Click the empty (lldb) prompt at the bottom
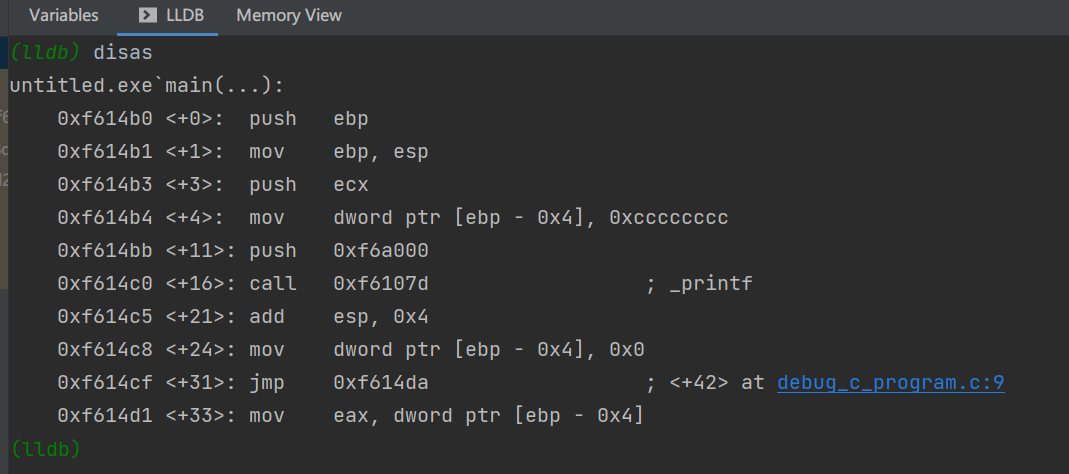Image resolution: width=1069 pixels, height=474 pixels. coord(45,448)
